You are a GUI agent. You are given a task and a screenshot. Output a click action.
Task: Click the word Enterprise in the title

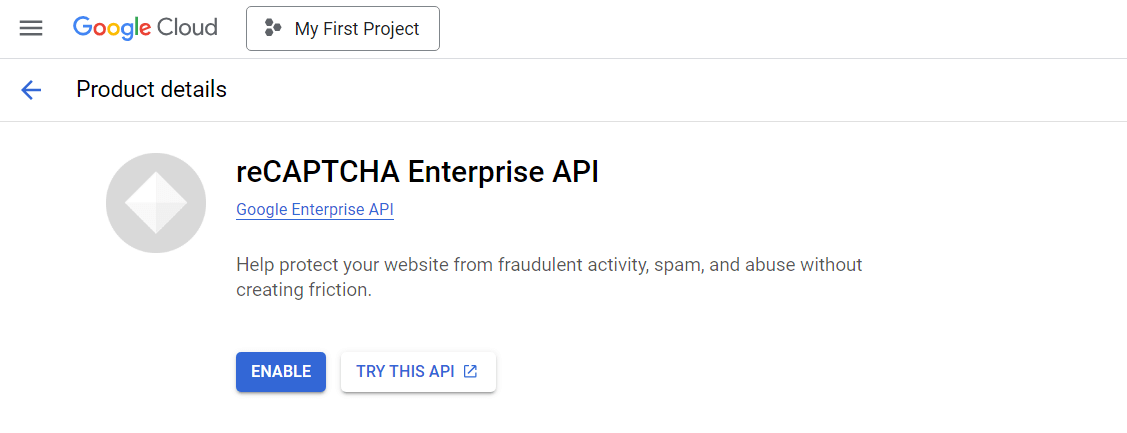pyautogui.click(x=476, y=172)
